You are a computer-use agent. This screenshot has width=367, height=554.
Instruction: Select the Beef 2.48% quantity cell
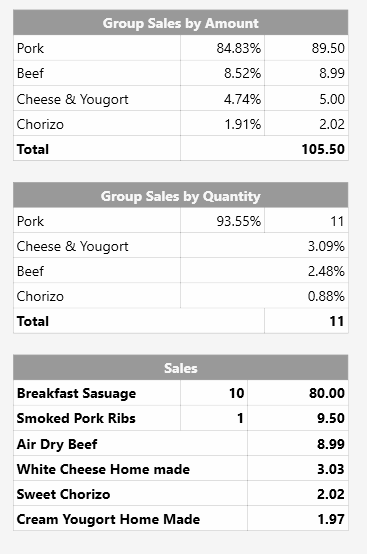pyautogui.click(x=264, y=271)
